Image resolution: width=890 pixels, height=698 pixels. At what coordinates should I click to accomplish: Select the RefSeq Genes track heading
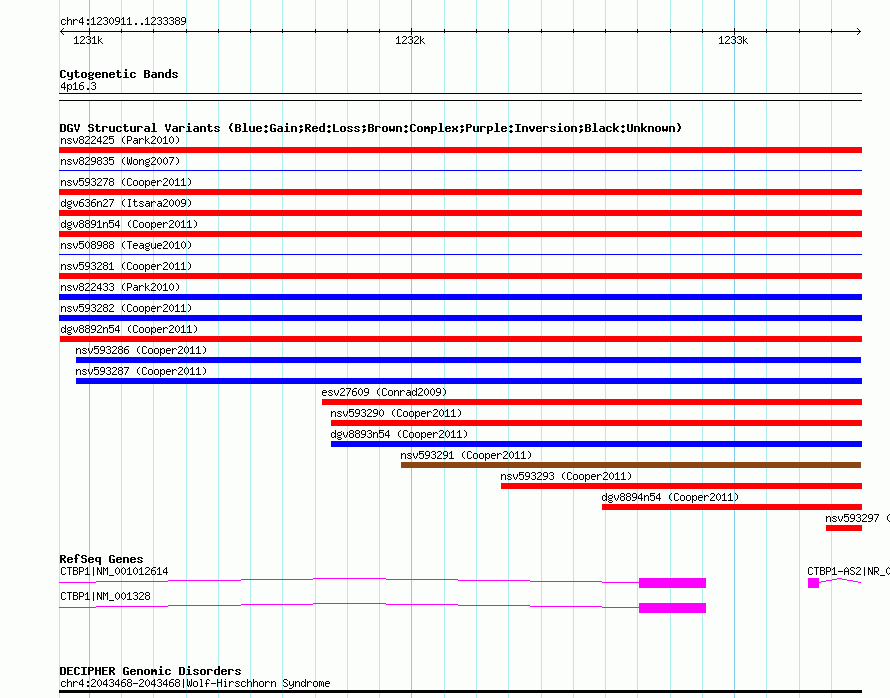pyautogui.click(x=102, y=559)
